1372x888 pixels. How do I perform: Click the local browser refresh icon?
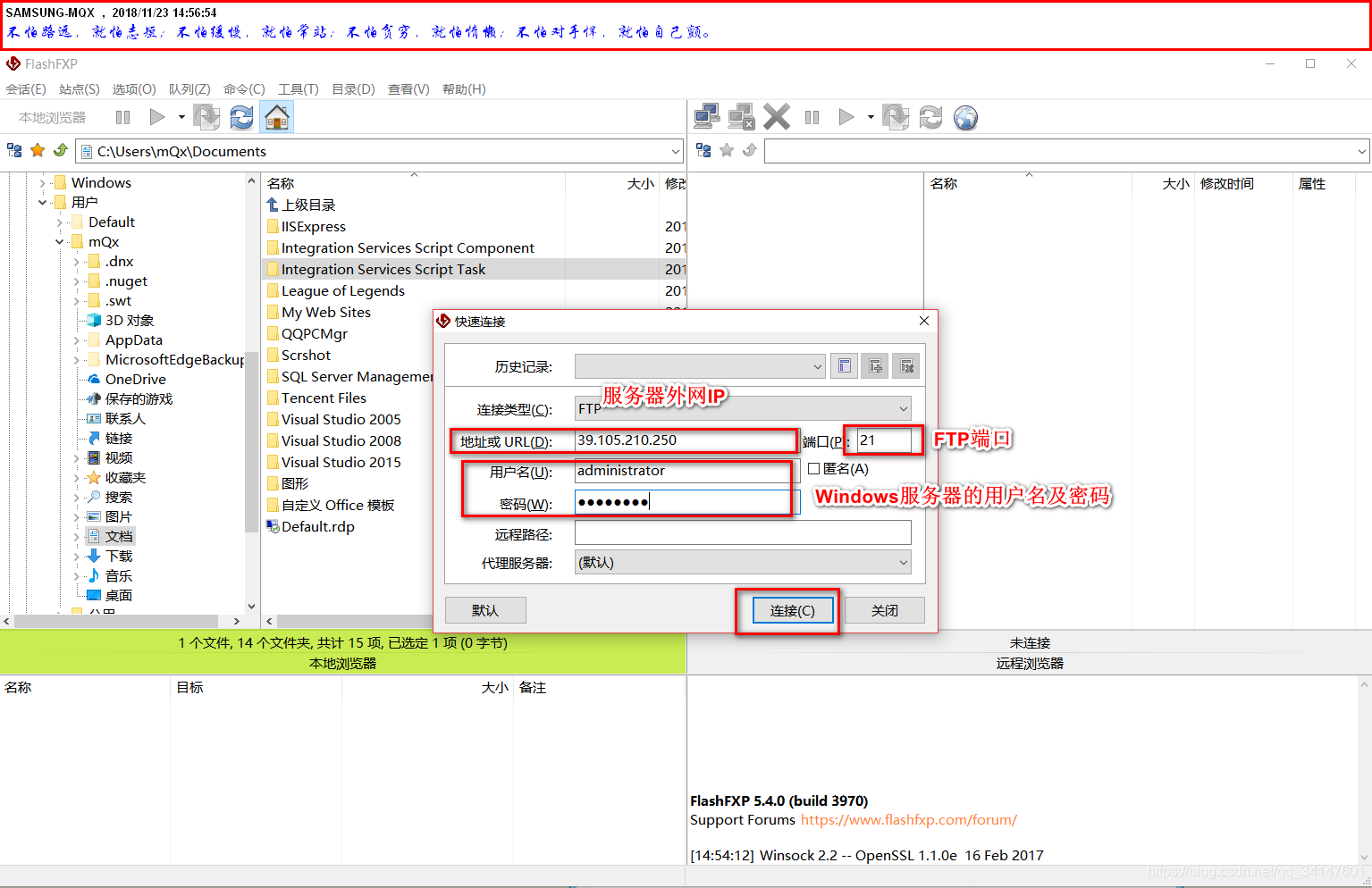click(x=241, y=117)
